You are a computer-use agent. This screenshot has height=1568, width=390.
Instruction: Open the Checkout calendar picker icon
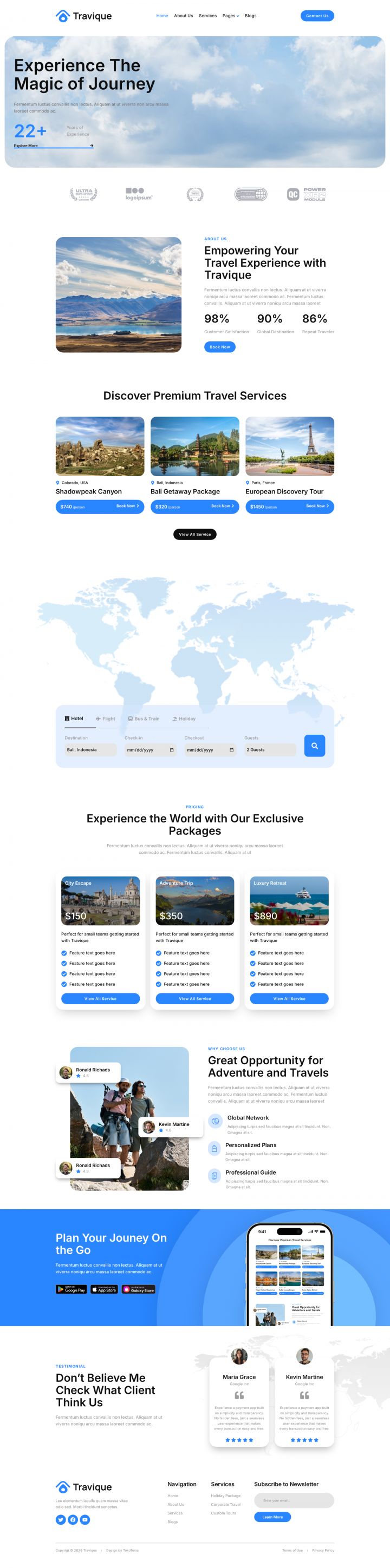click(232, 750)
